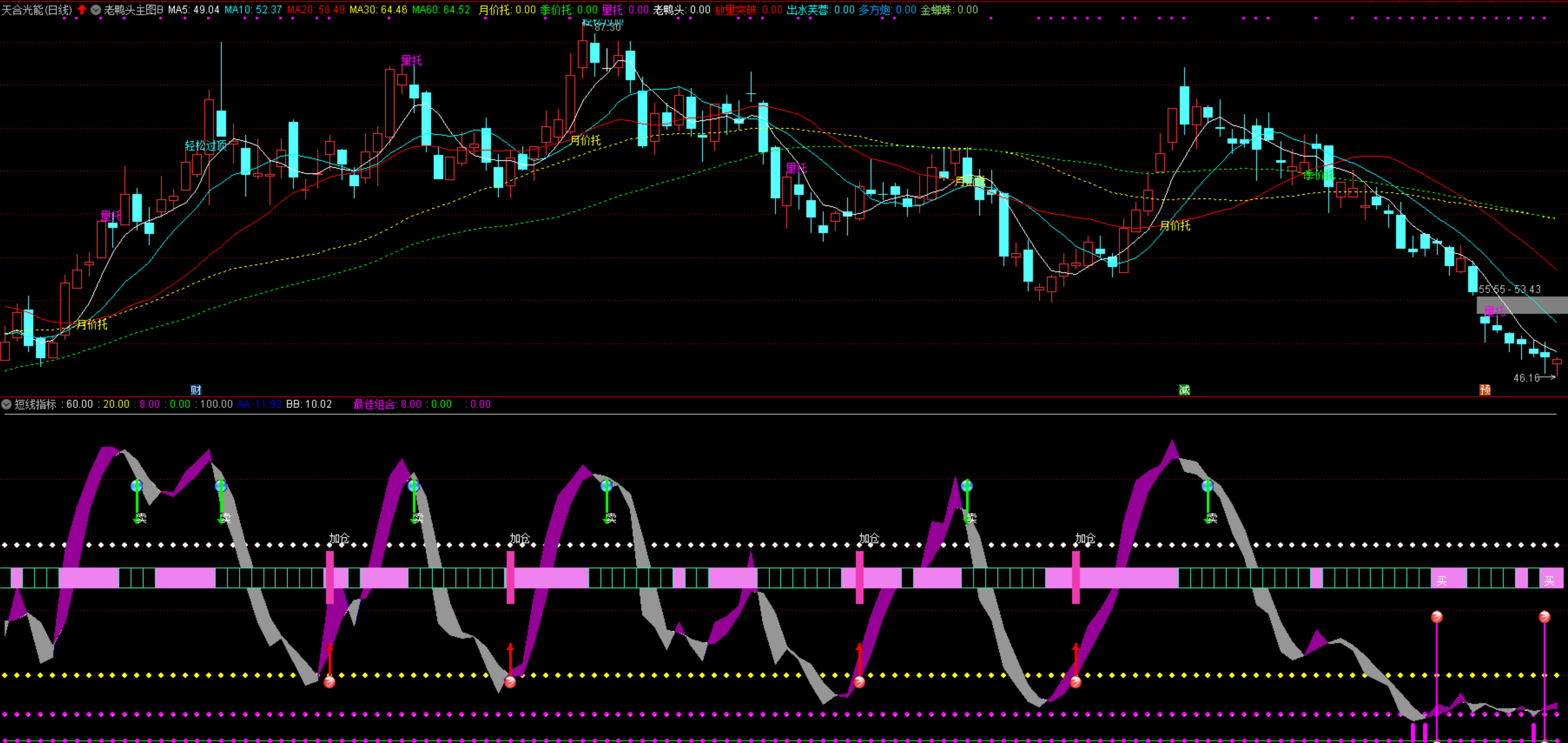Click the 轻松过顶 signal label on chart
The width and height of the screenshot is (1568, 743).
[x=206, y=145]
